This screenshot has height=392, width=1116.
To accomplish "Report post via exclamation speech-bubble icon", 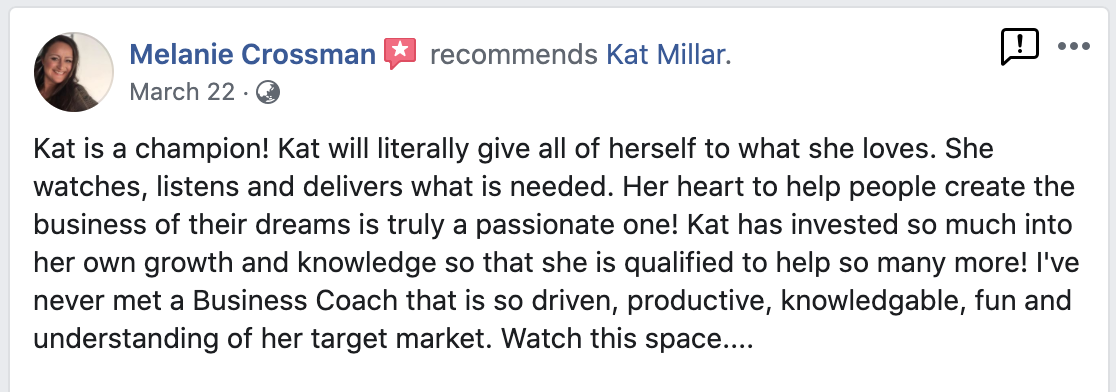I will (x=1019, y=47).
